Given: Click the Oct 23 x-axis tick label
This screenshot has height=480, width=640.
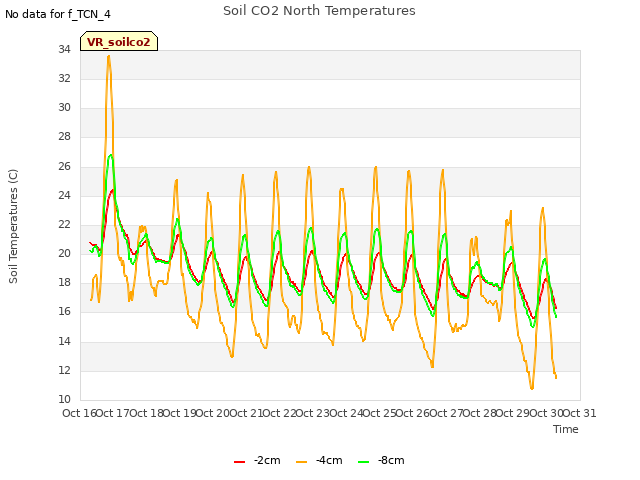Looking at the screenshot, I should (312, 413).
